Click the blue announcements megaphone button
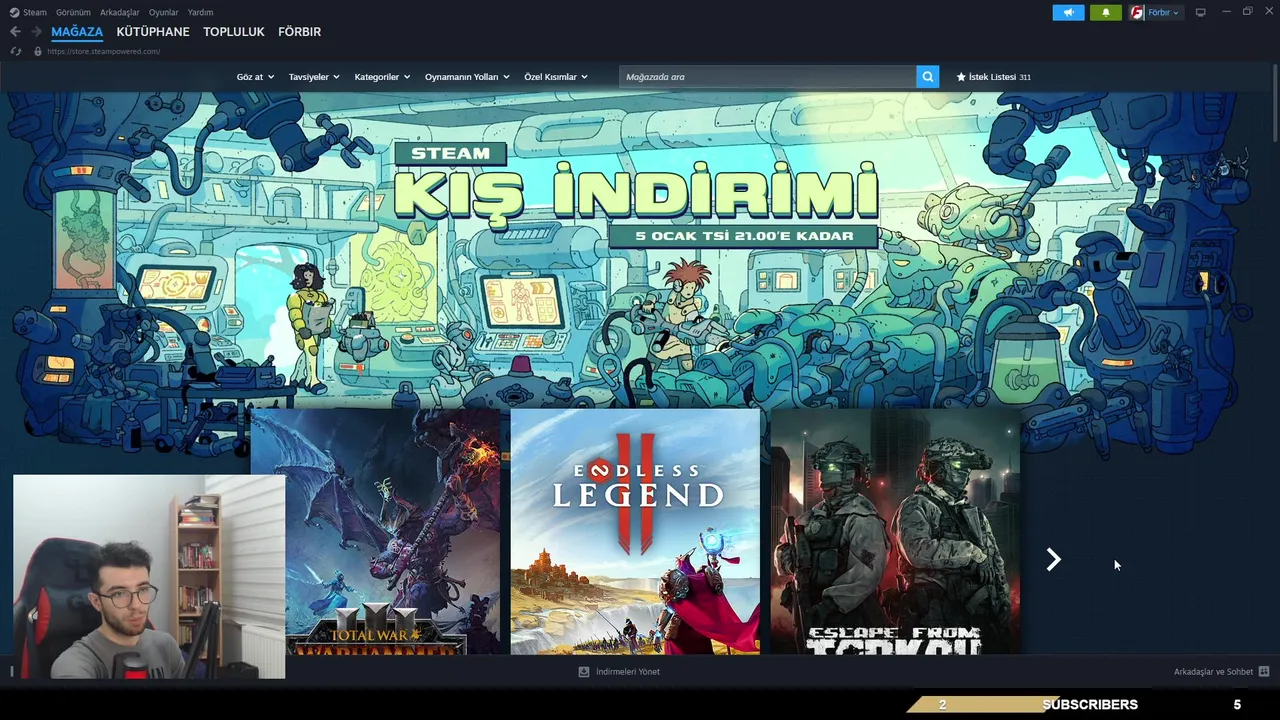Screen dimensions: 1280x720 [1068, 12]
